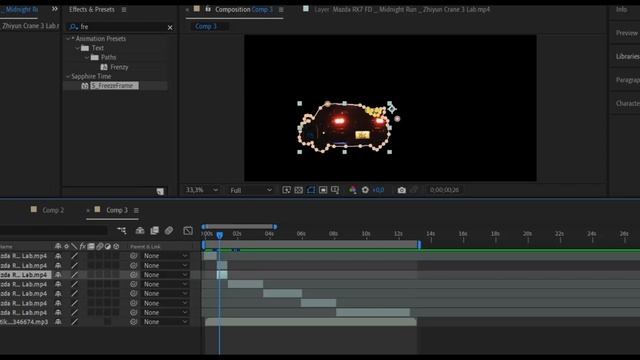Click the work area end handle
Screen dimensions: 640x360
click(x=419, y=244)
